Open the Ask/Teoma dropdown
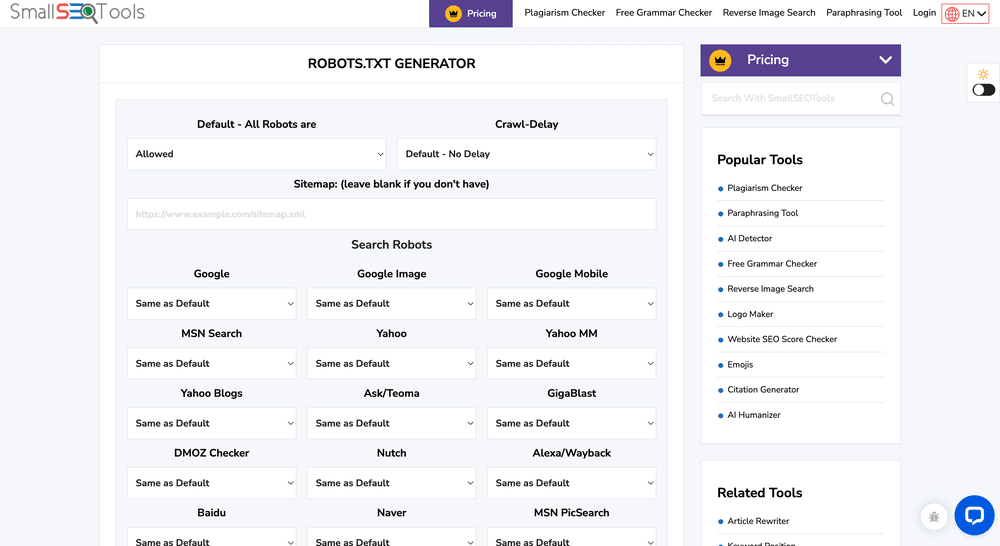Screen dimensions: 1000x546 coord(392,424)
